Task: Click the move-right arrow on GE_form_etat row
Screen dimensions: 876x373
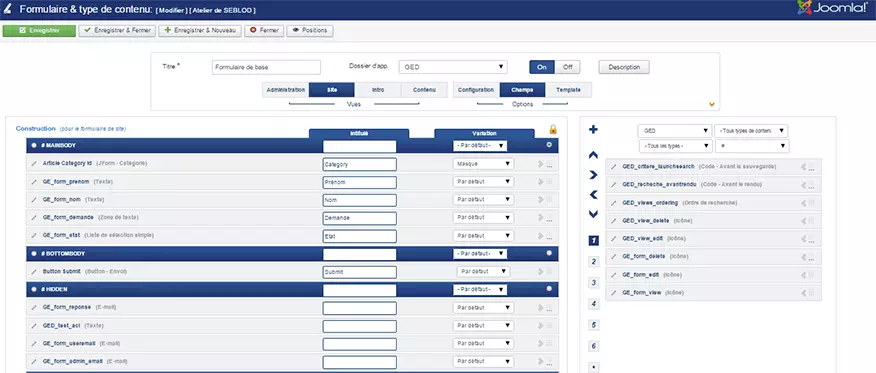Action: [540, 236]
